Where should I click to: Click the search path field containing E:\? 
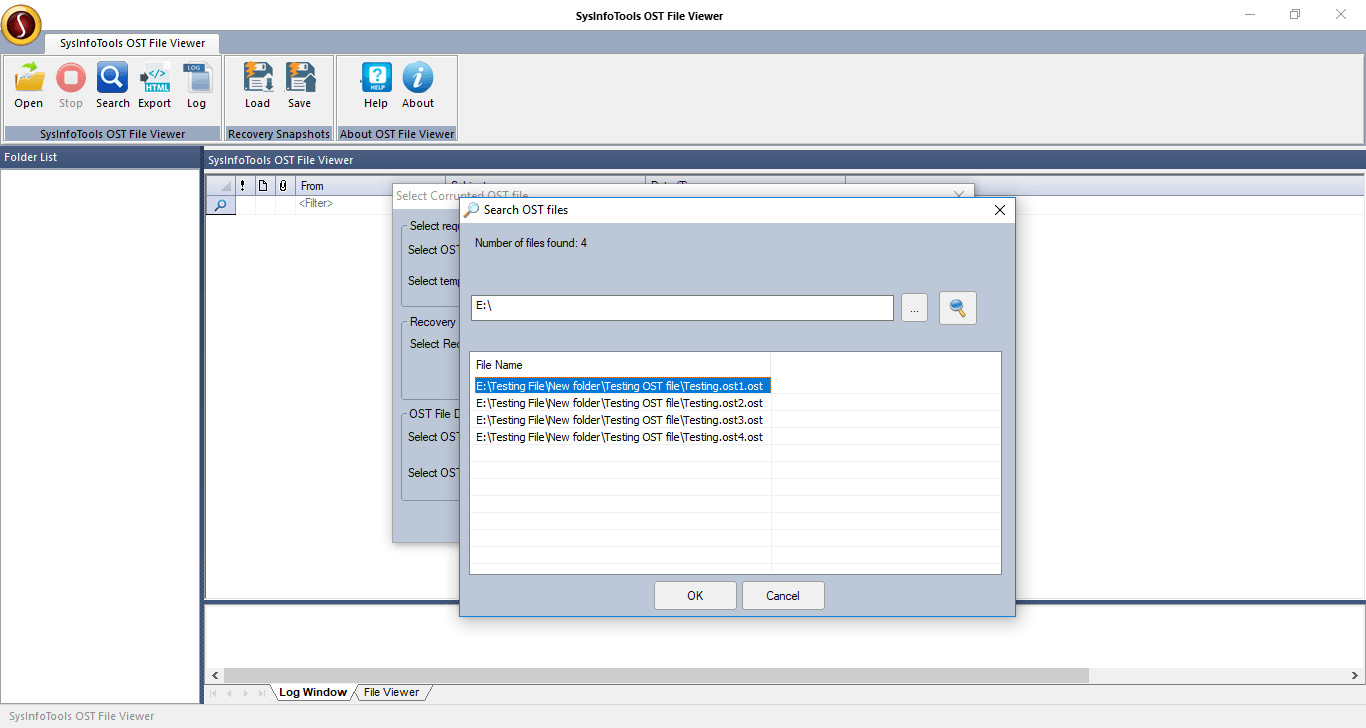point(682,308)
